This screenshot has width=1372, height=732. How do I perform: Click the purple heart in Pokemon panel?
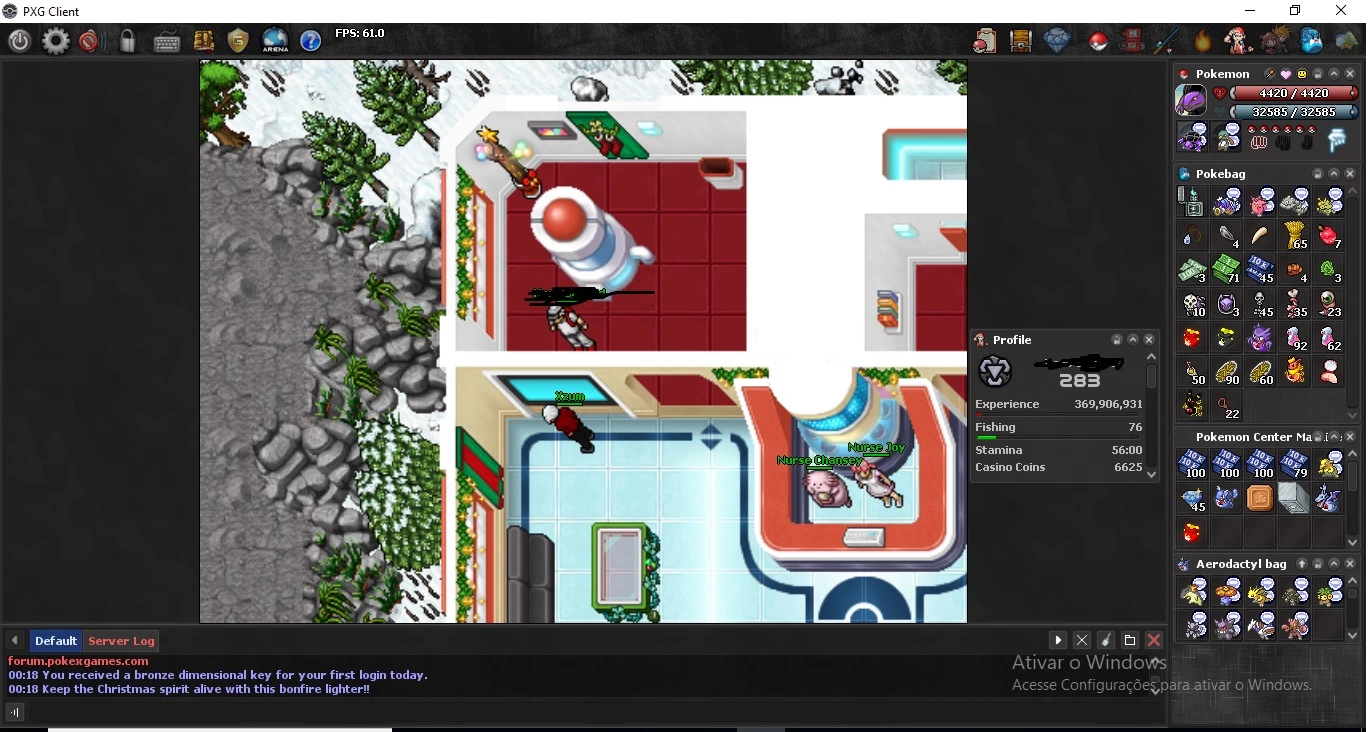(1286, 74)
